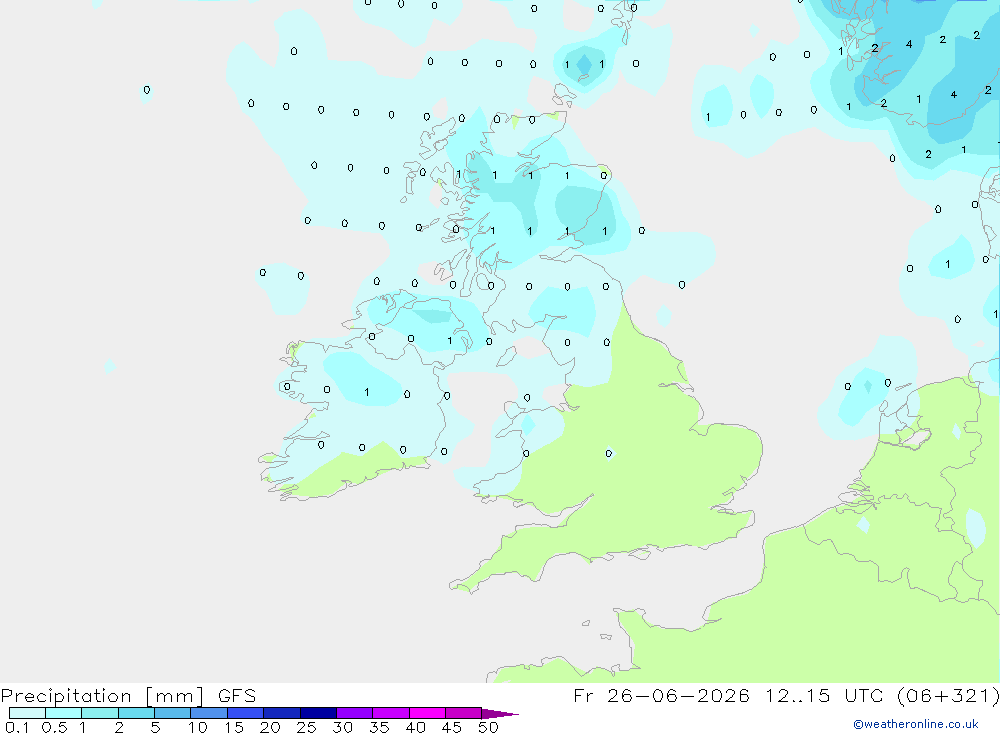This screenshot has width=1000, height=733.
Task: Click the 'Precipitation [mm]' title text
Action: [102, 696]
